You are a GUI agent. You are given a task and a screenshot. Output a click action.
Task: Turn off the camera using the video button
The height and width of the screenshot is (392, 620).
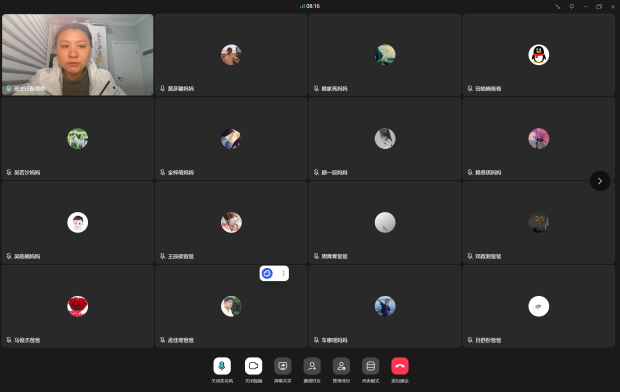point(253,366)
